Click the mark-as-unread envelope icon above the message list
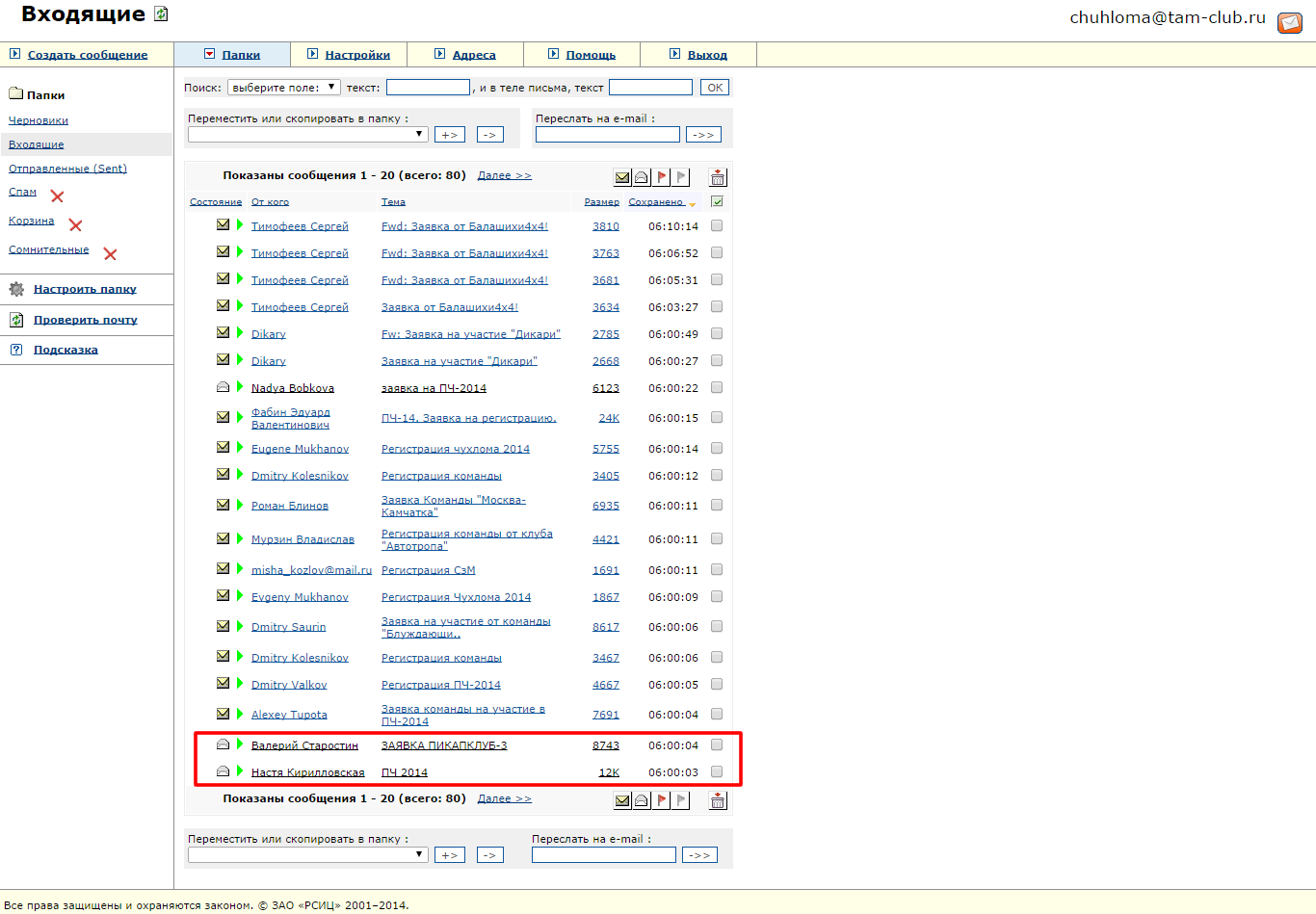 pyautogui.click(x=622, y=177)
